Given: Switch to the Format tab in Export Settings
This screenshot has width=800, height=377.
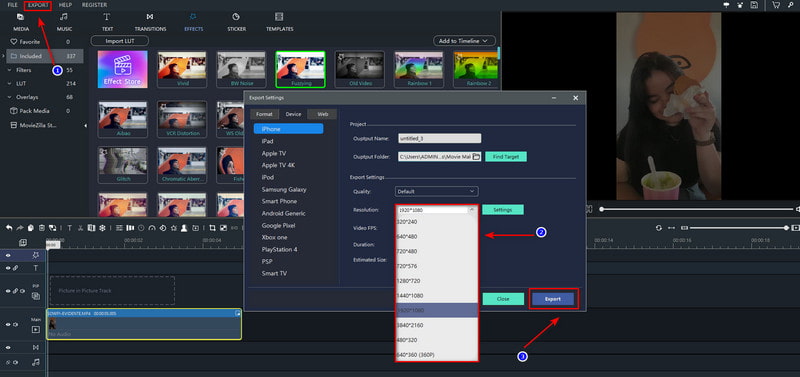Looking at the screenshot, I should pyautogui.click(x=264, y=114).
